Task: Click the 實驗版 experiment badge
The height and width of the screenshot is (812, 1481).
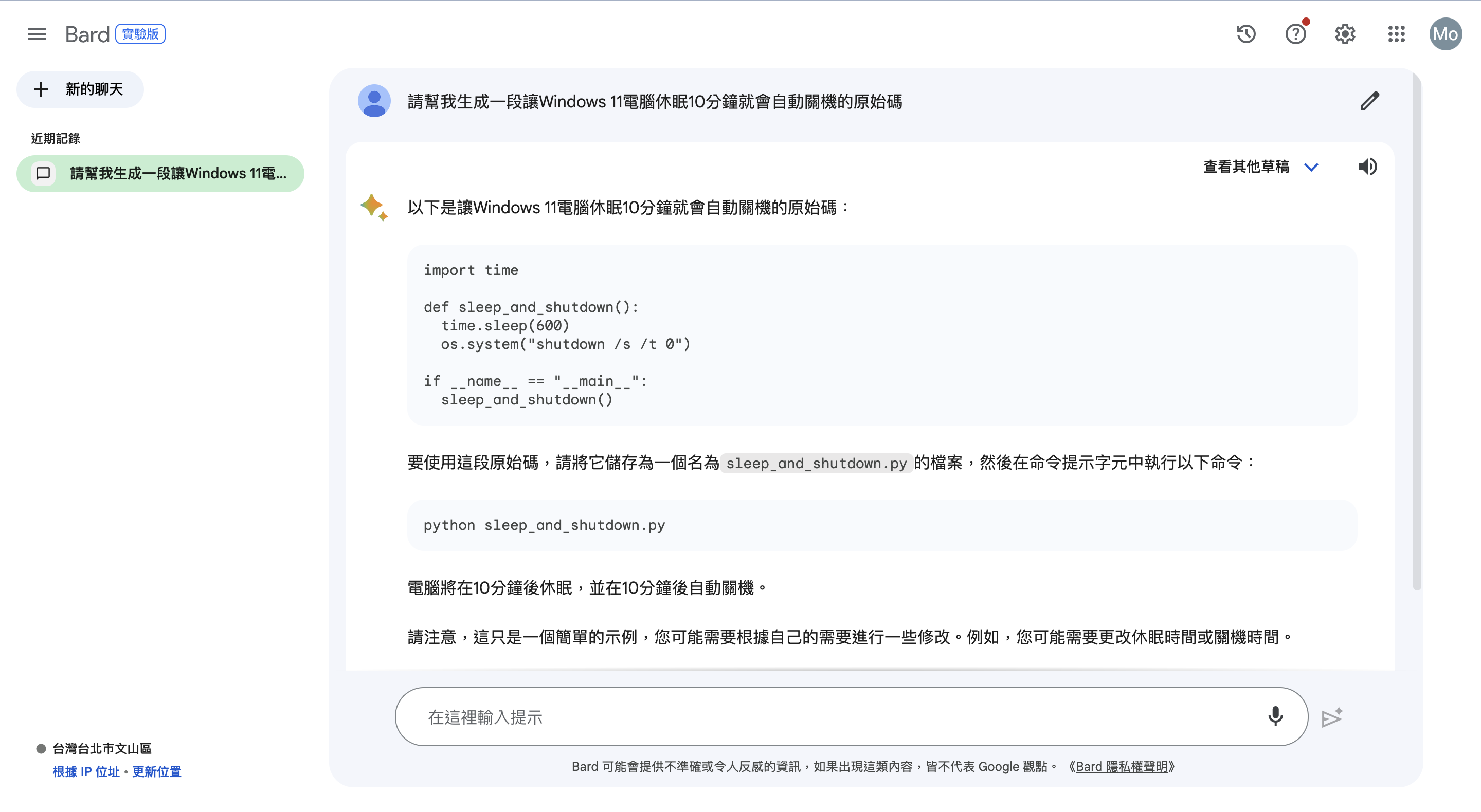Action: [x=140, y=34]
